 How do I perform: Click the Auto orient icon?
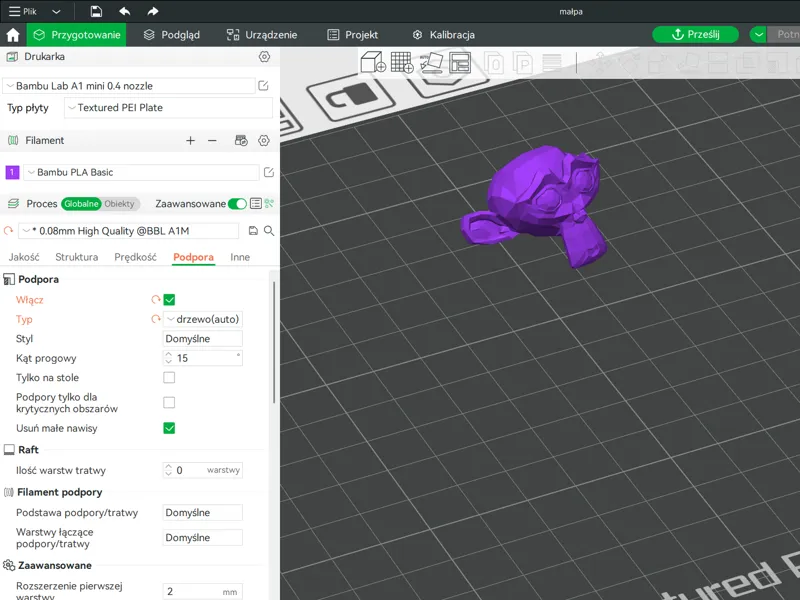(431, 63)
